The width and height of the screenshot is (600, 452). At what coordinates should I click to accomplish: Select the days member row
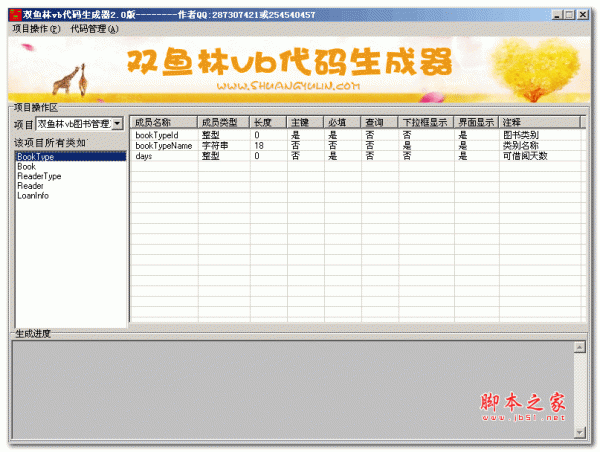click(x=357, y=156)
